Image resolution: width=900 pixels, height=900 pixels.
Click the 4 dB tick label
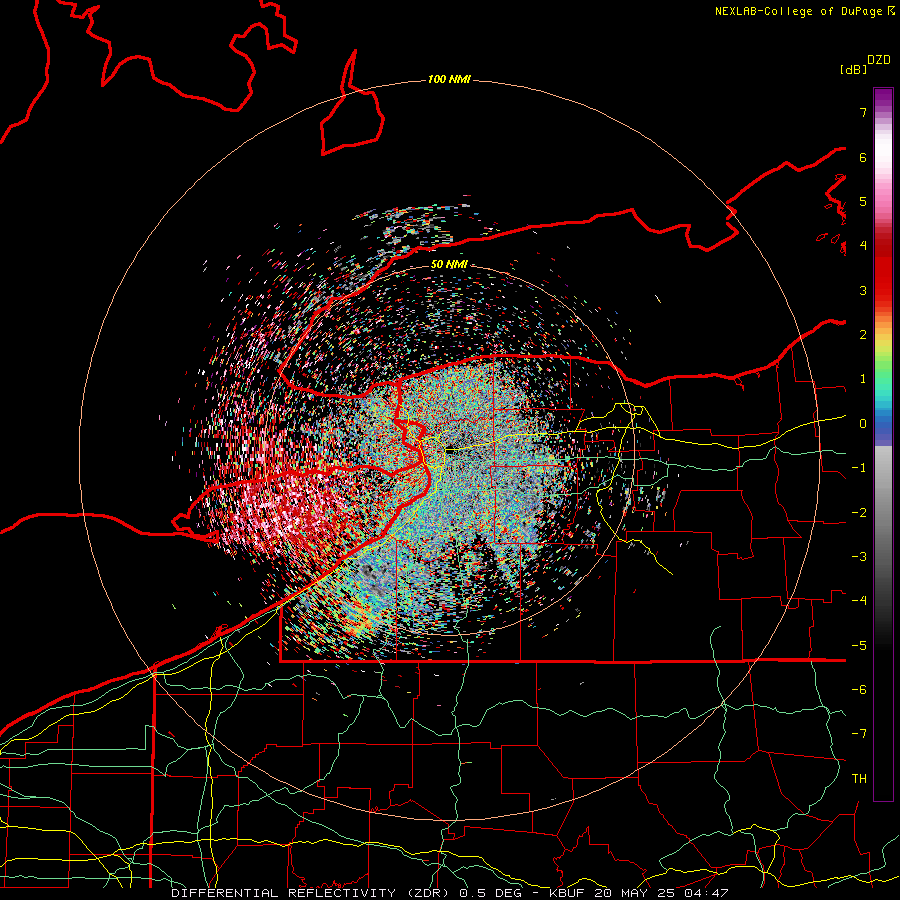coord(863,246)
